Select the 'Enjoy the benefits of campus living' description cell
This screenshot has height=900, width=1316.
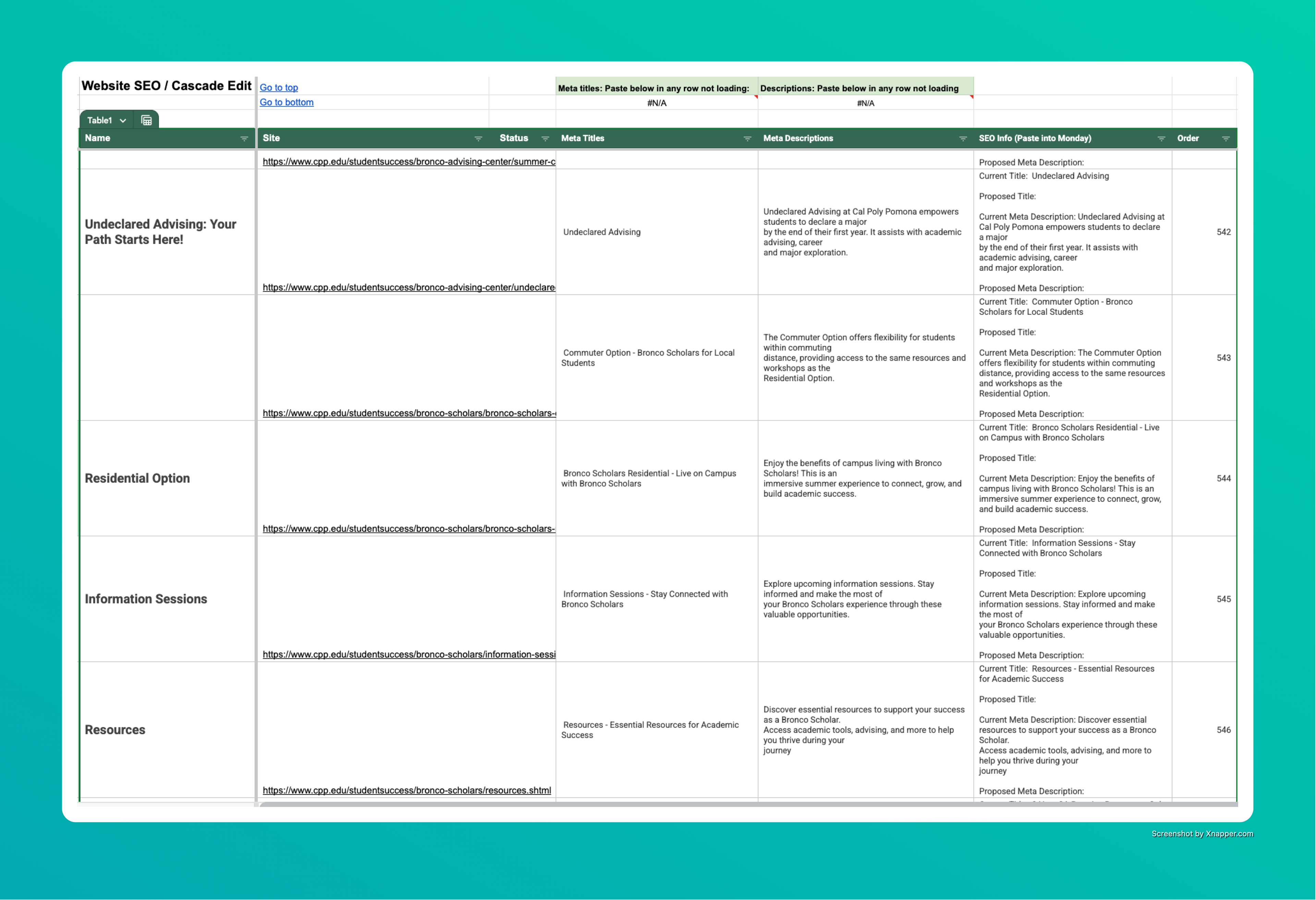coord(865,478)
